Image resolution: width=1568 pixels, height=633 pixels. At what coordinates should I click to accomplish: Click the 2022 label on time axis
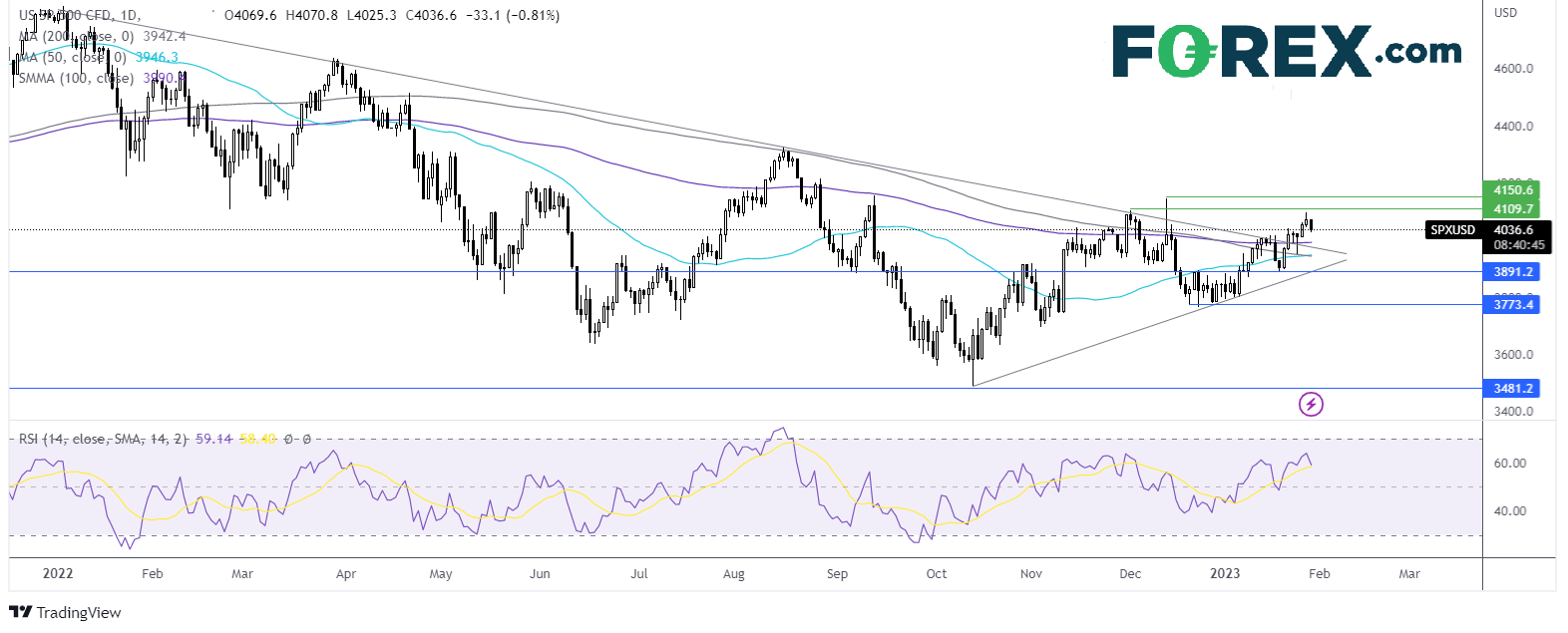59,574
